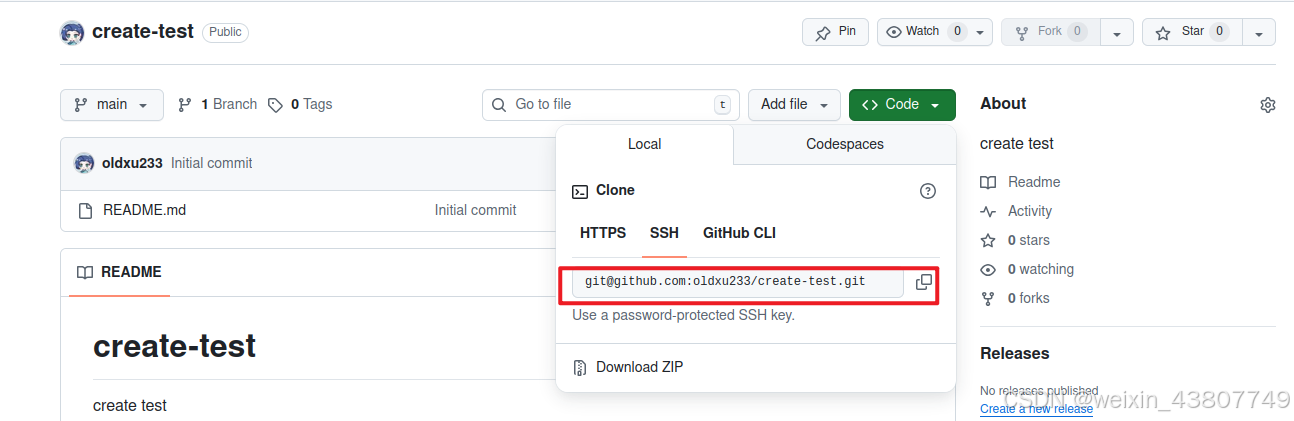Click the repository owner avatar beside create-test
The height and width of the screenshot is (421, 1294).
coord(72,32)
